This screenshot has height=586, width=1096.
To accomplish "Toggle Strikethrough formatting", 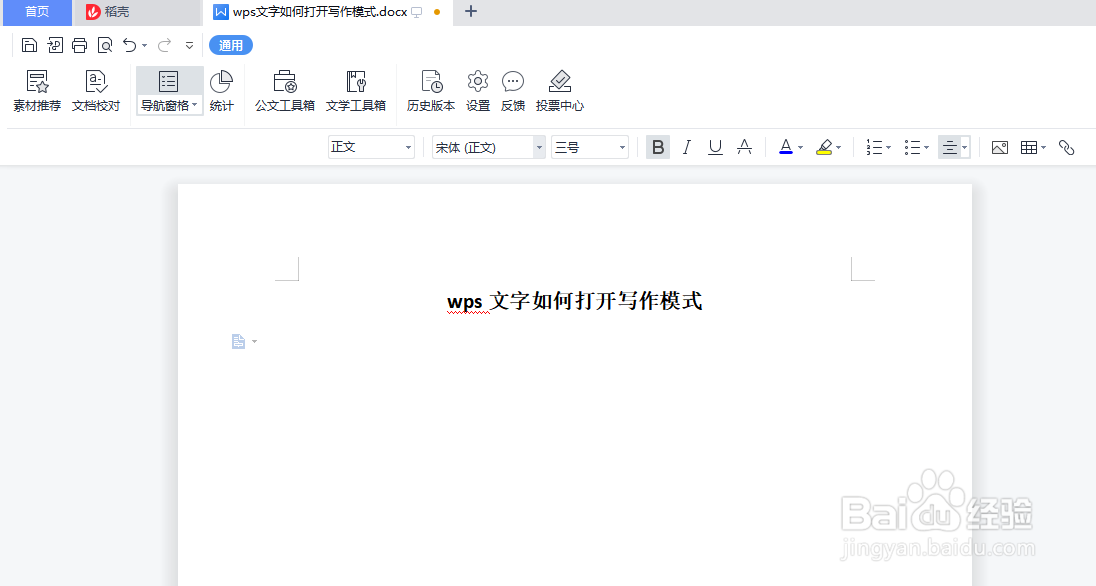I will (744, 148).
